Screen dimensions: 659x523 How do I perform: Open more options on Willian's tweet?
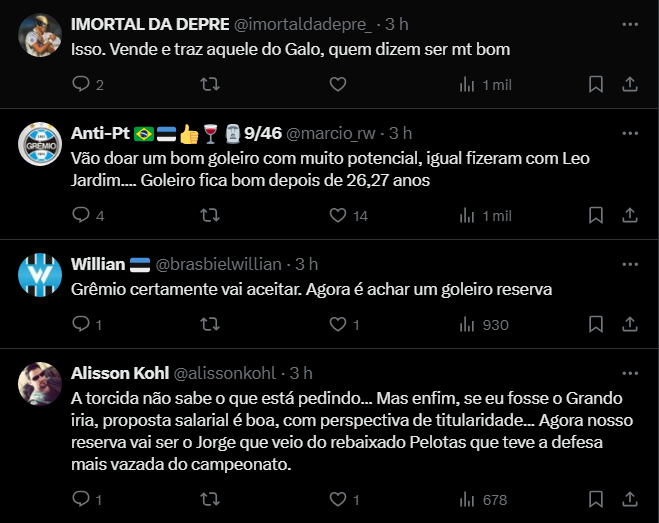[x=628, y=264]
